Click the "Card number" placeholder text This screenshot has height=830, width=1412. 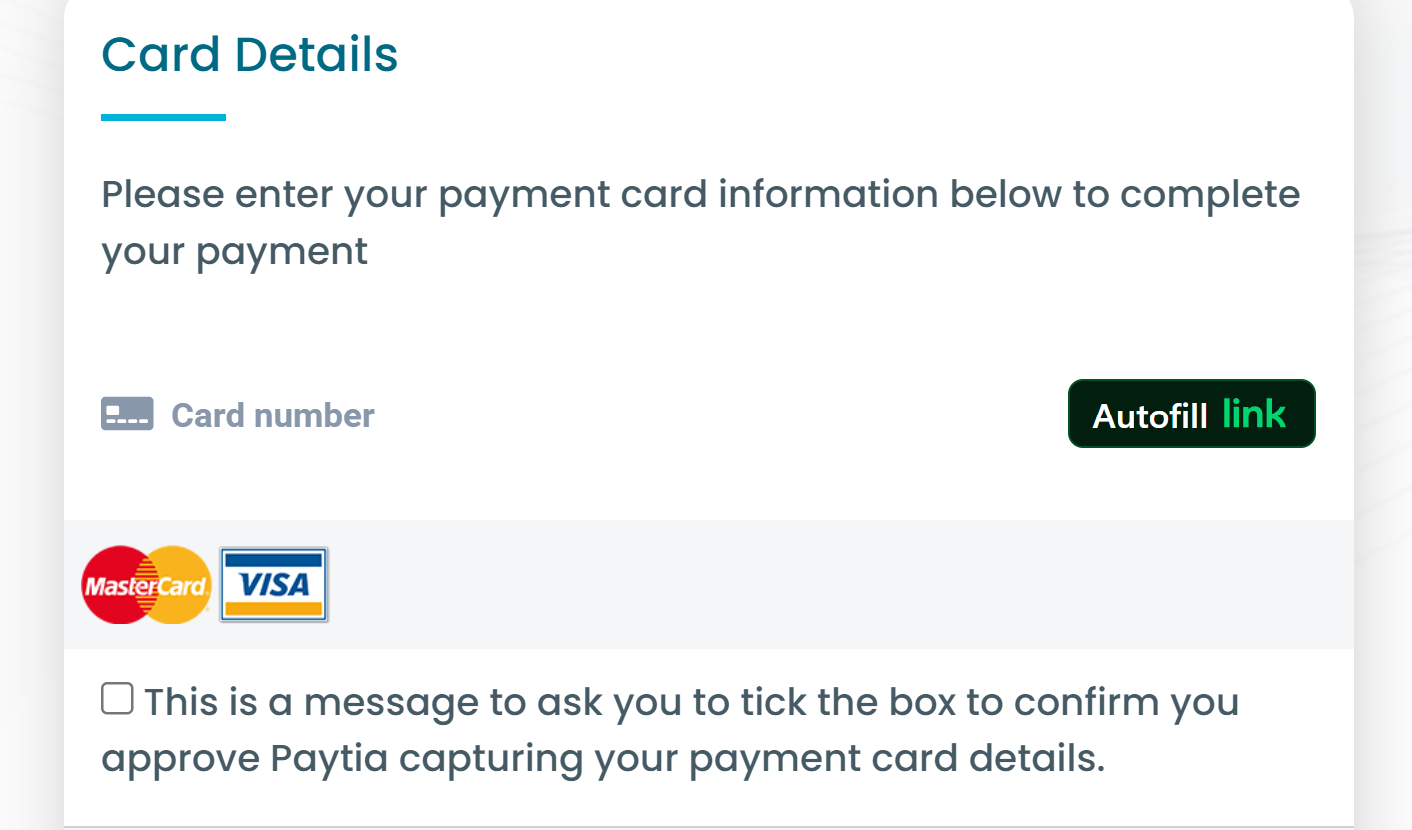click(x=273, y=415)
